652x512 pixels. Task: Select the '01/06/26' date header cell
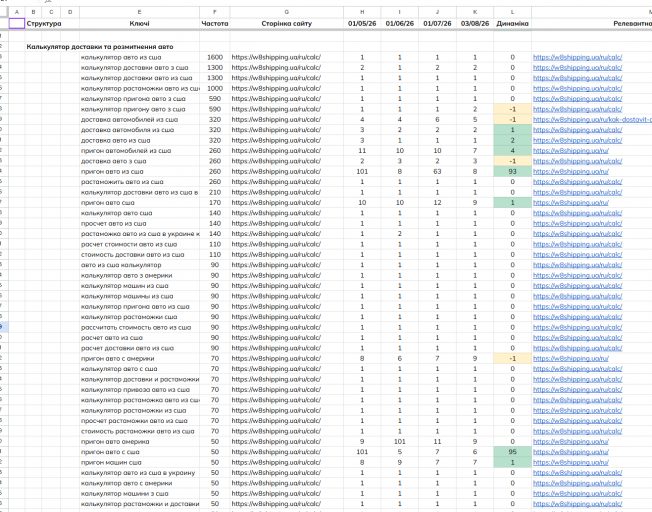(x=400, y=24)
